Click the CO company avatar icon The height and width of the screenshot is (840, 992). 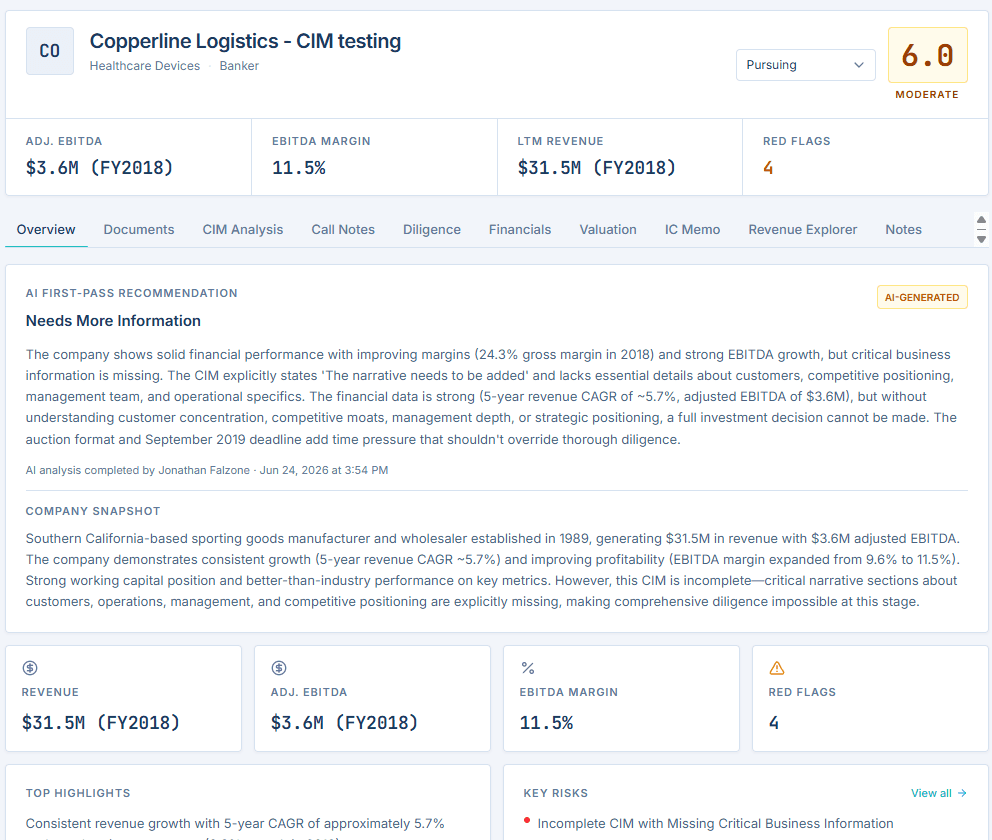pyautogui.click(x=49, y=51)
